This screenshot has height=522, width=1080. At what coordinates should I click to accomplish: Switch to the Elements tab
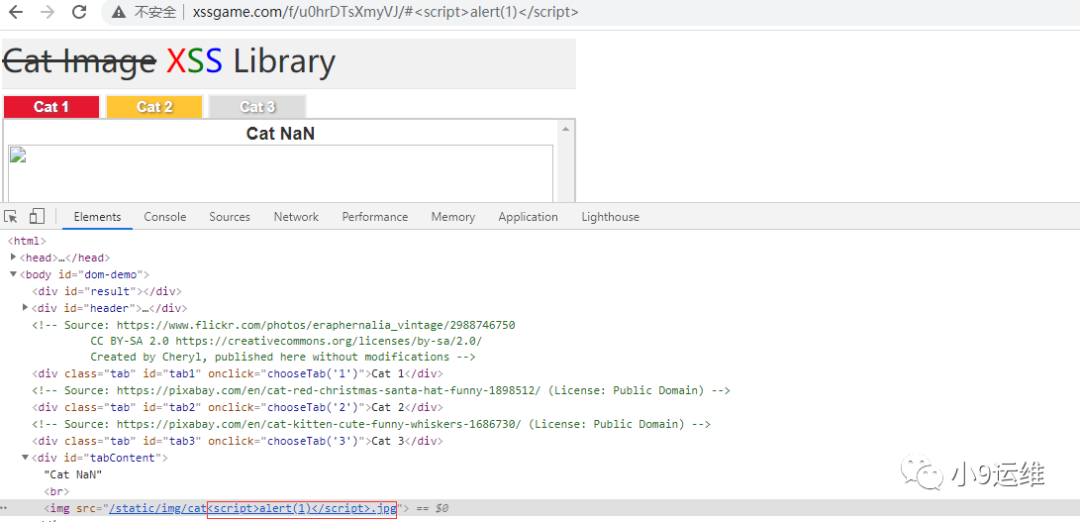tap(97, 217)
